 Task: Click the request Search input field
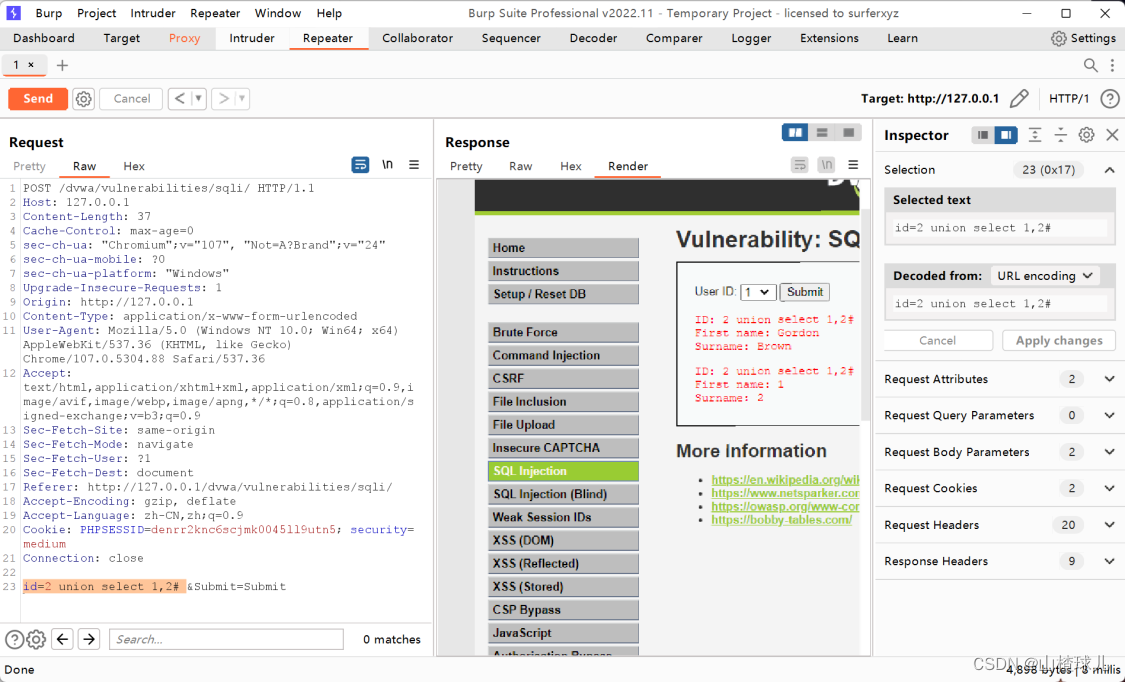click(x=226, y=639)
